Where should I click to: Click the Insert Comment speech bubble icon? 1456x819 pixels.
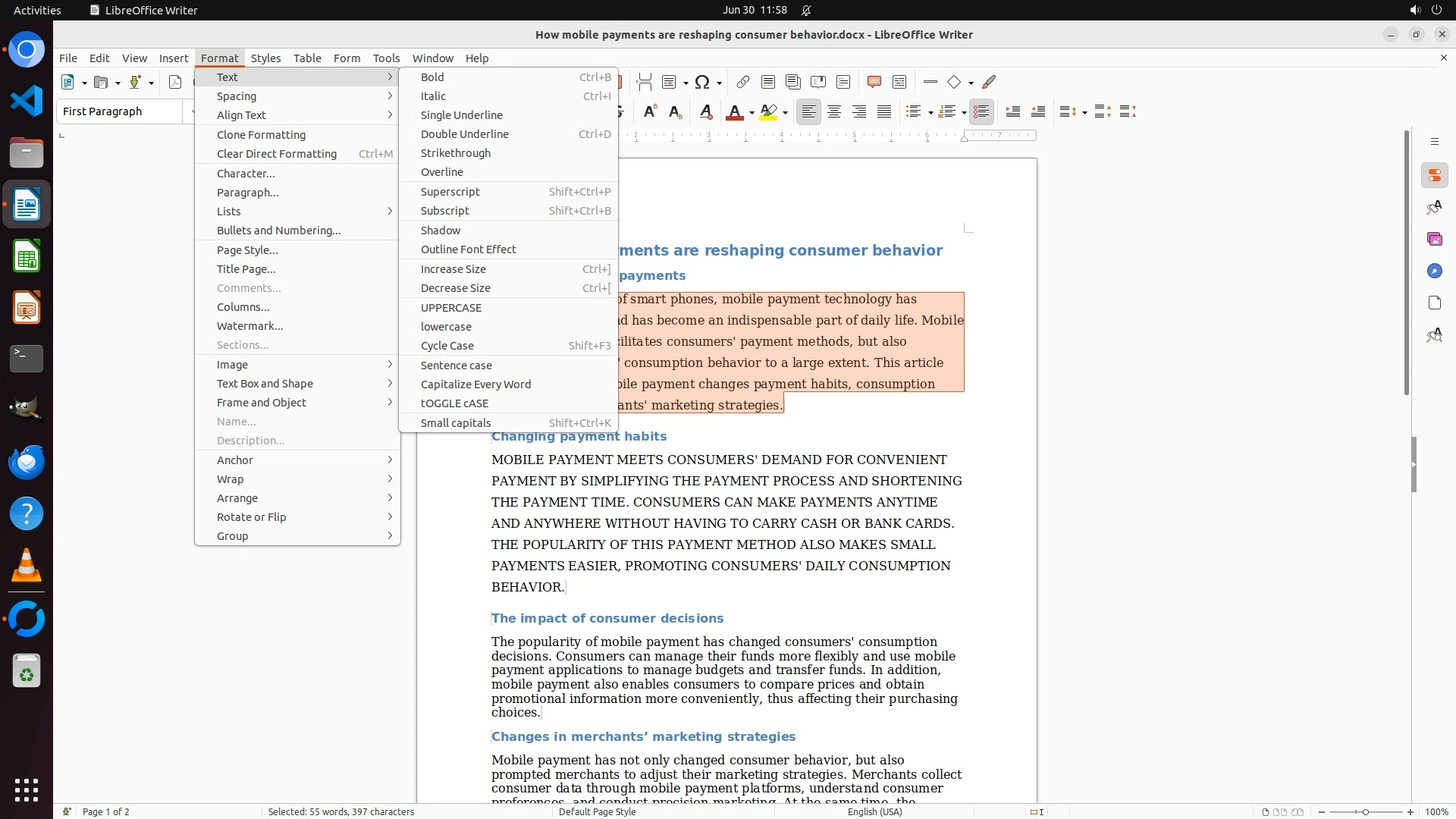click(874, 82)
